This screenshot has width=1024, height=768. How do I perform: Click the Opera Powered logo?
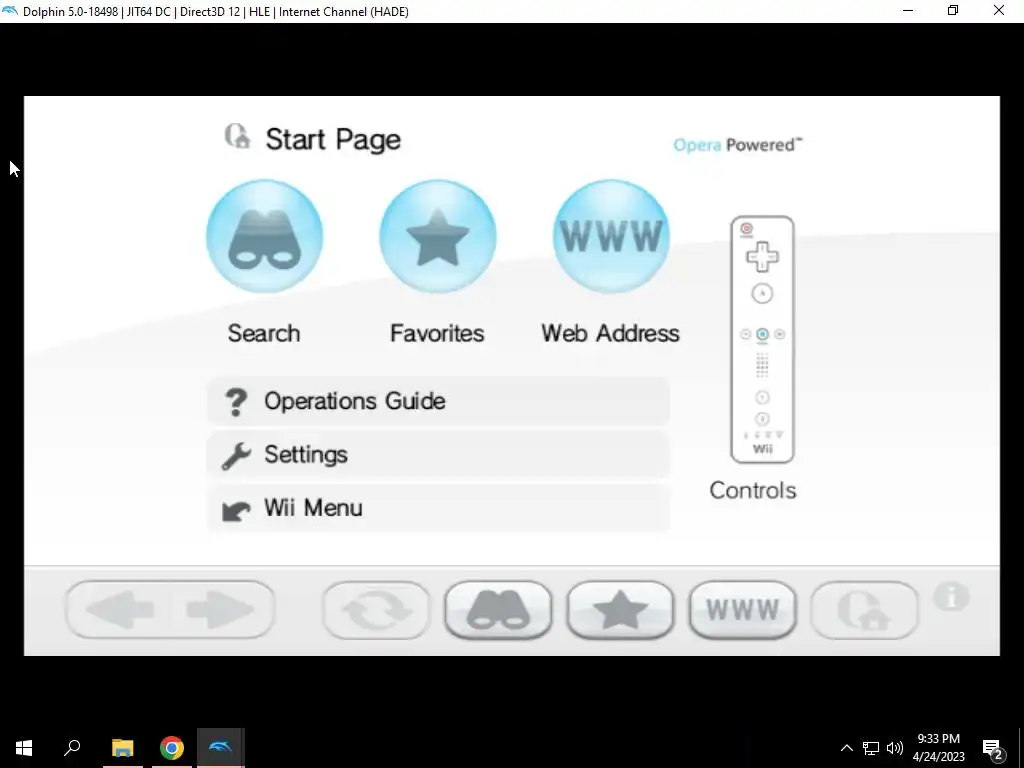pyautogui.click(x=738, y=144)
